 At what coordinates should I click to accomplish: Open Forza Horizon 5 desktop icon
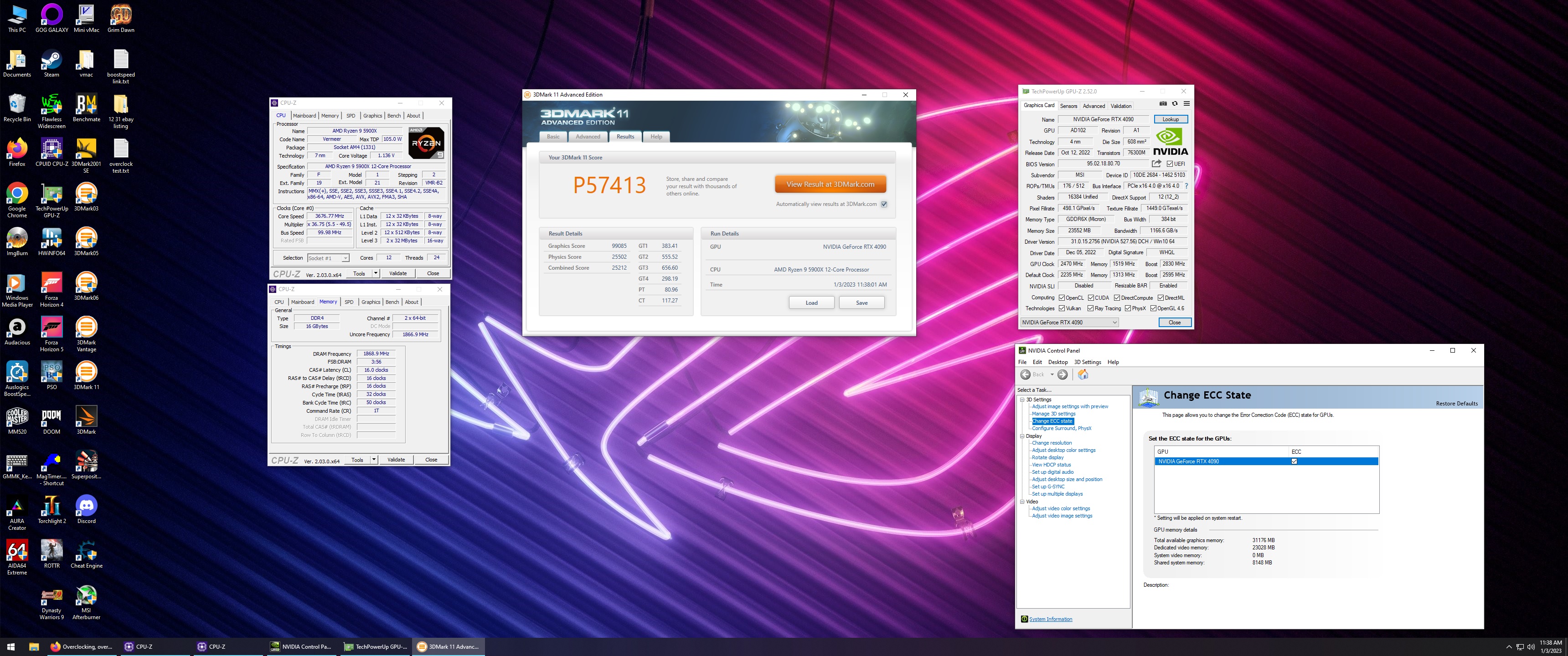[x=52, y=334]
